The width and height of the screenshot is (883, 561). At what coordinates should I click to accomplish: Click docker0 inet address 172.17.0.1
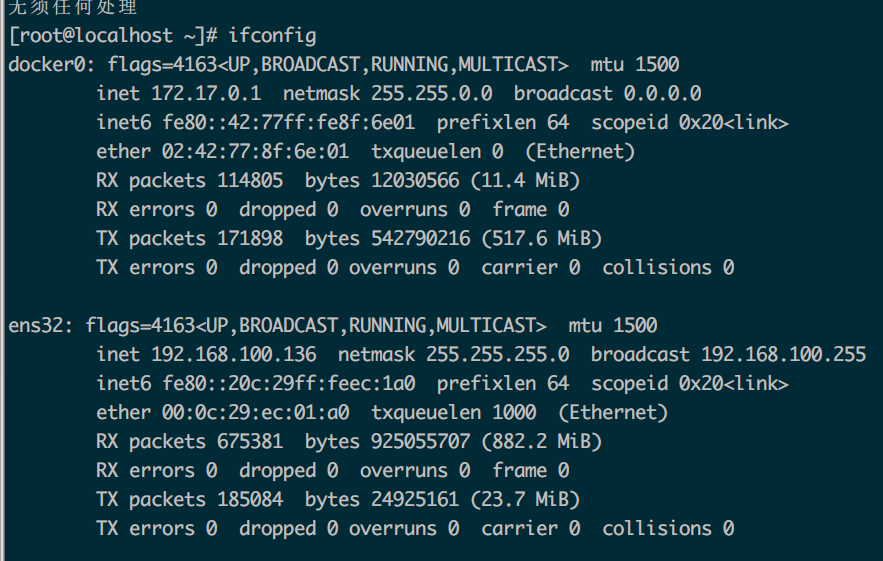[x=206, y=94]
